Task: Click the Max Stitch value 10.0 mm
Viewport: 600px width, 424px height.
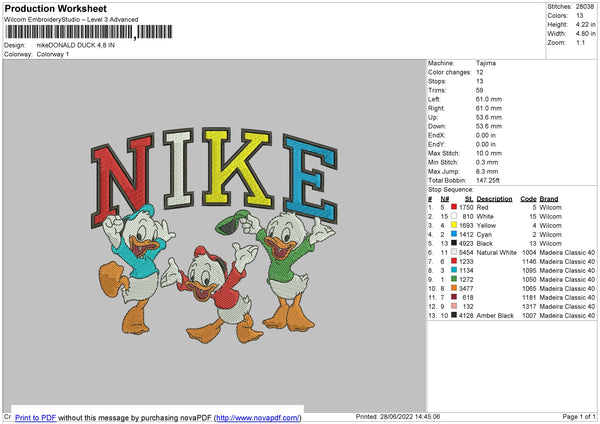Action: click(488, 153)
